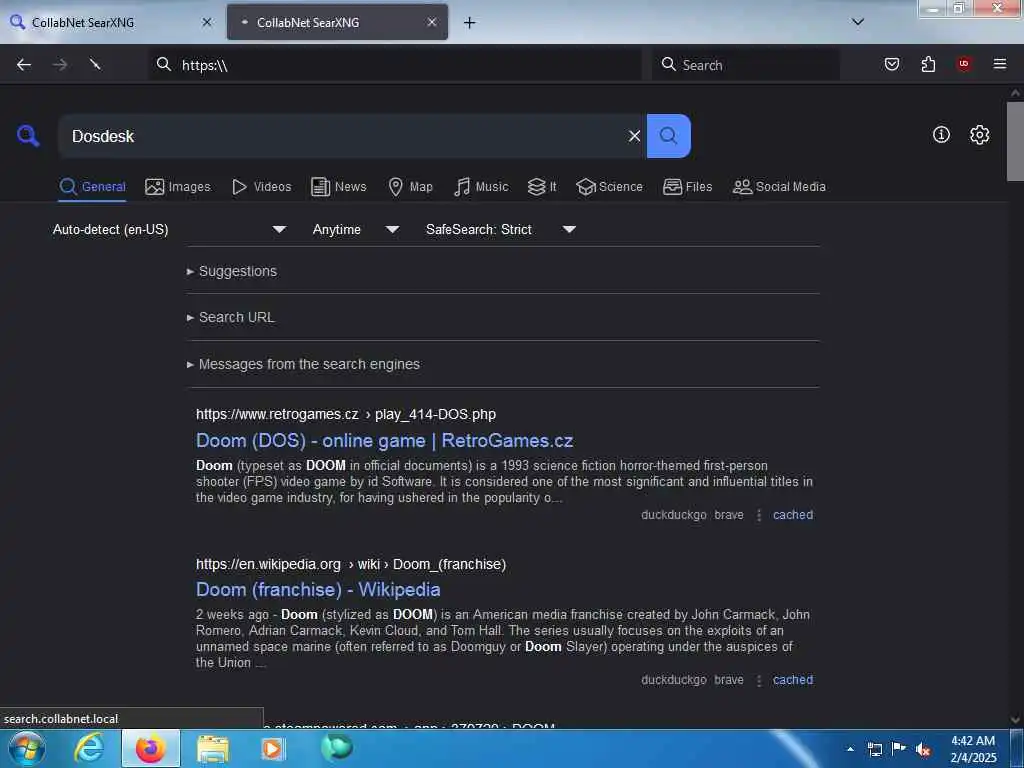Click the Firefox toolbar Search box
The width and height of the screenshot is (1024, 768).
pos(746,65)
